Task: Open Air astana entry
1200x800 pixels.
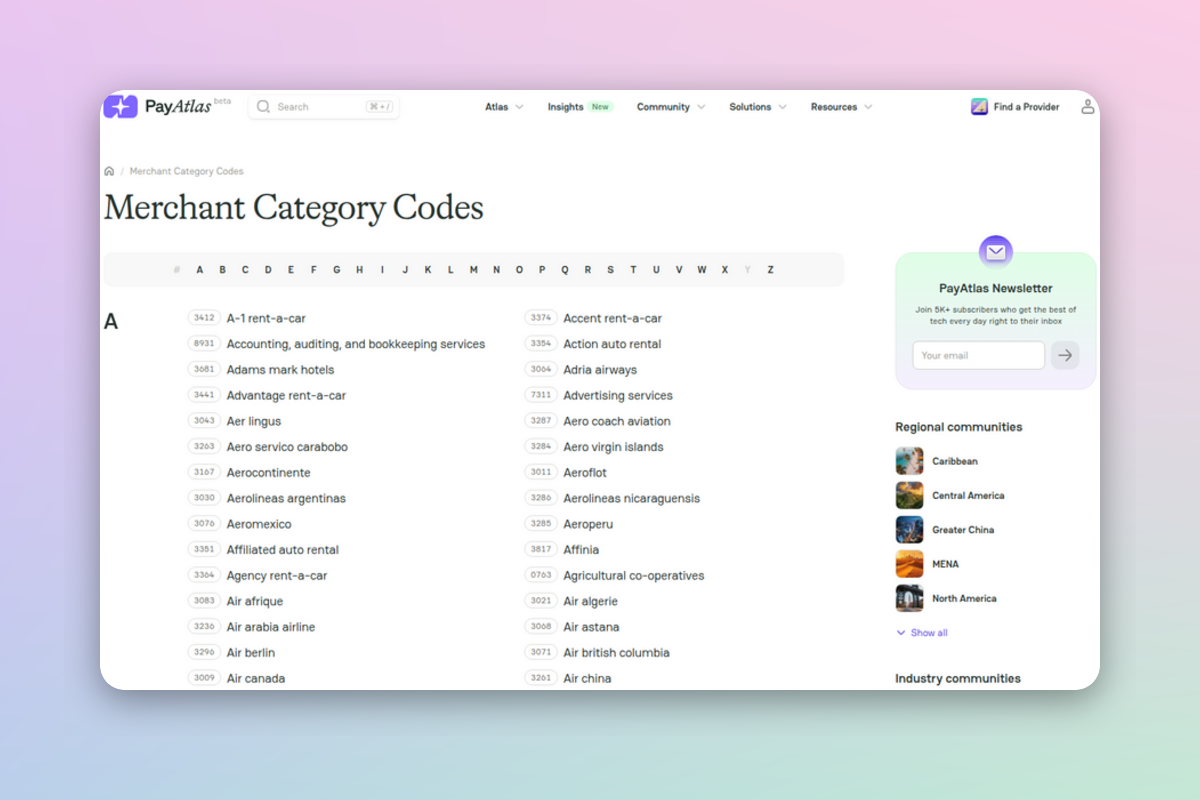Action: (591, 627)
